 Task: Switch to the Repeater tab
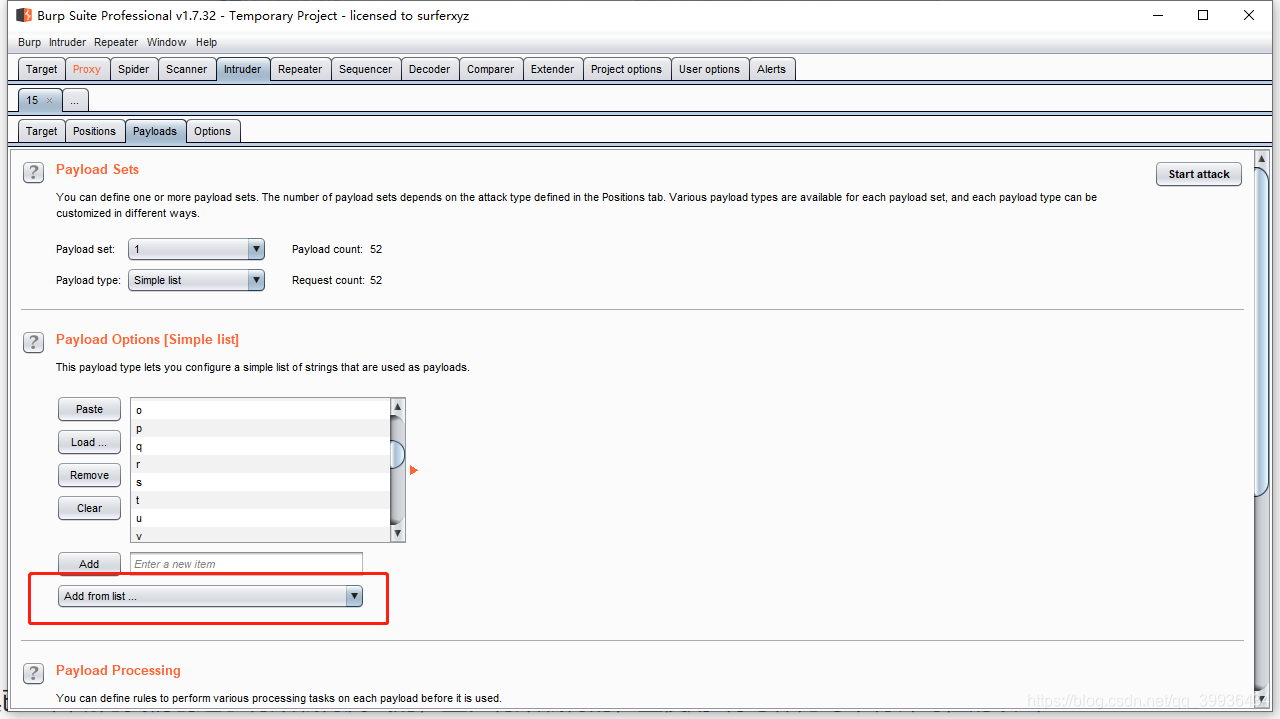click(300, 69)
